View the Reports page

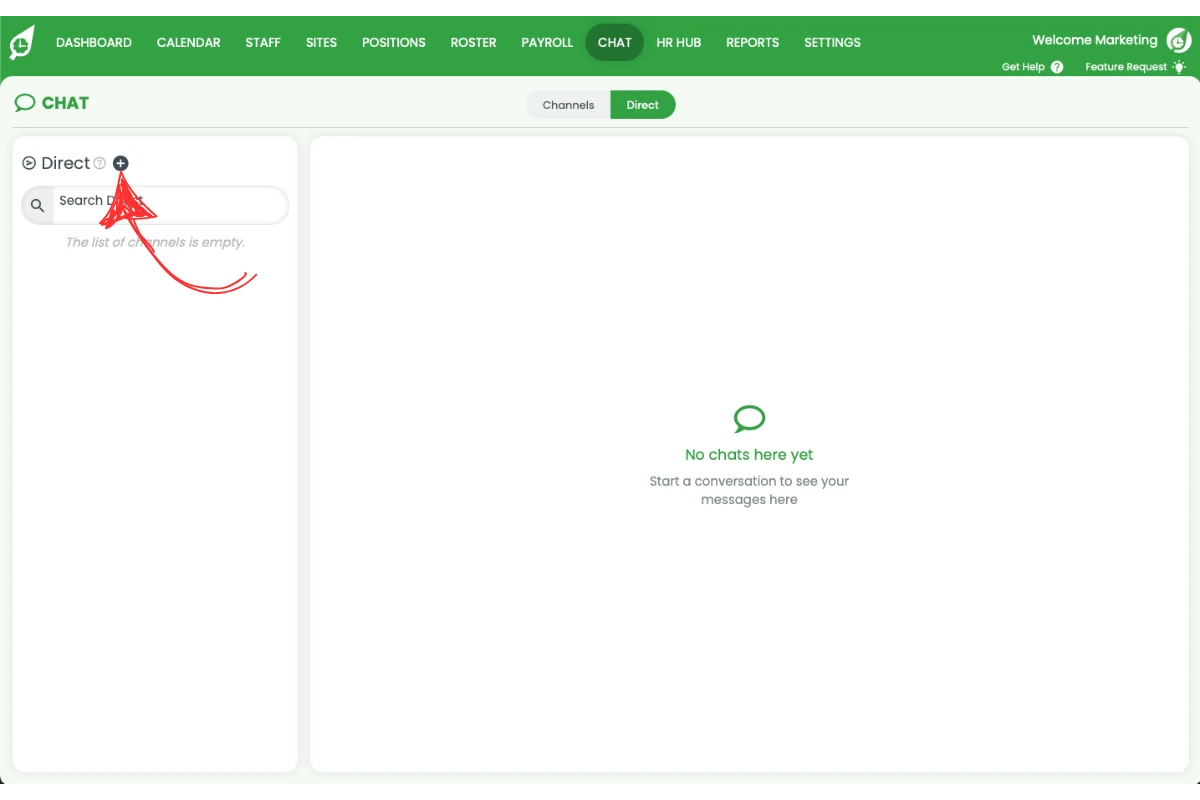pos(752,43)
